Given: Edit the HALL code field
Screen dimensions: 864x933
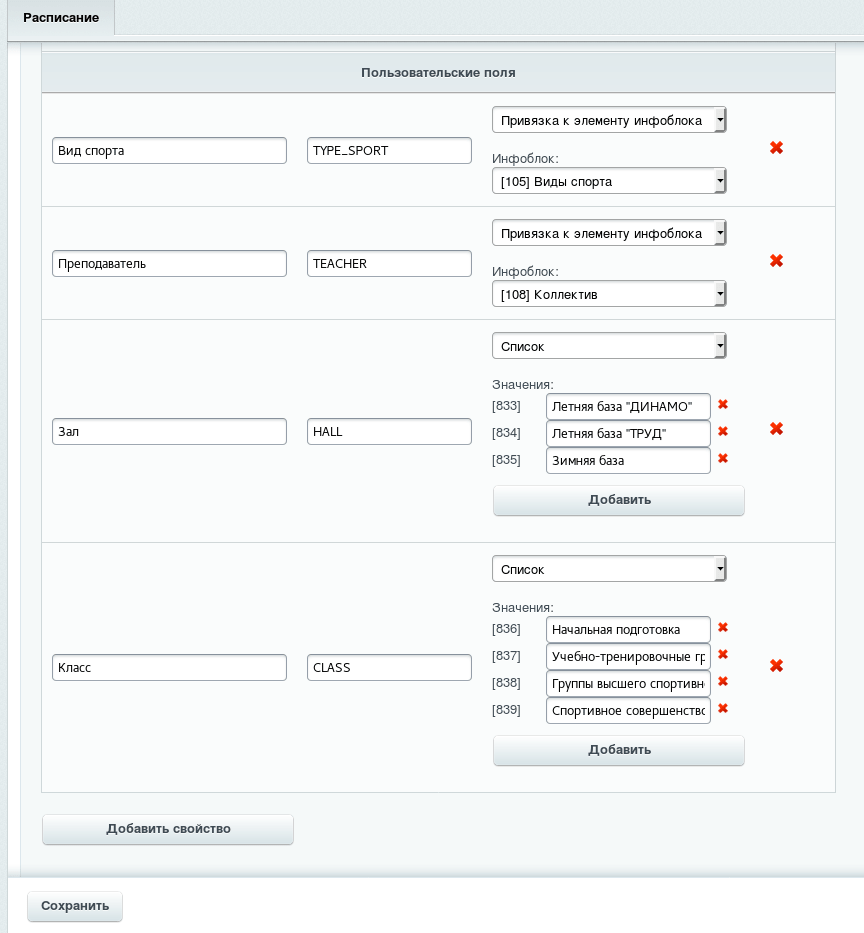Looking at the screenshot, I should (389, 431).
